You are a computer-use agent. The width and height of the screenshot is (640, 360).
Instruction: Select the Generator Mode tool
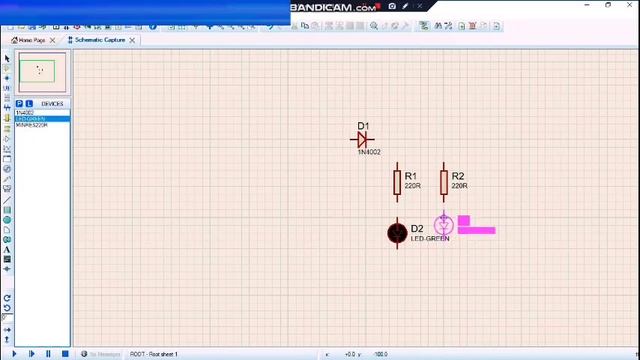pyautogui.click(x=7, y=169)
